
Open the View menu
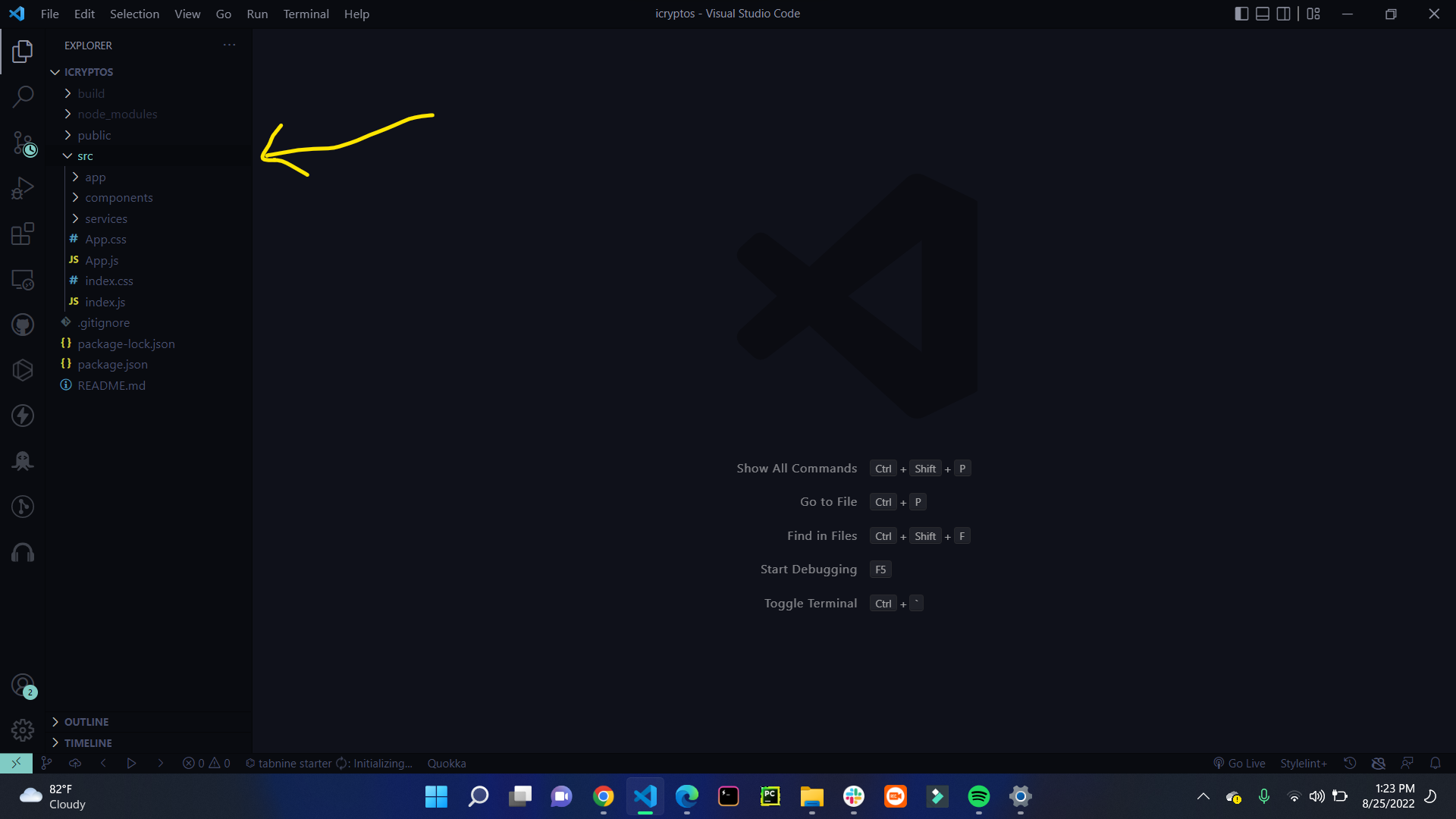[x=187, y=14]
